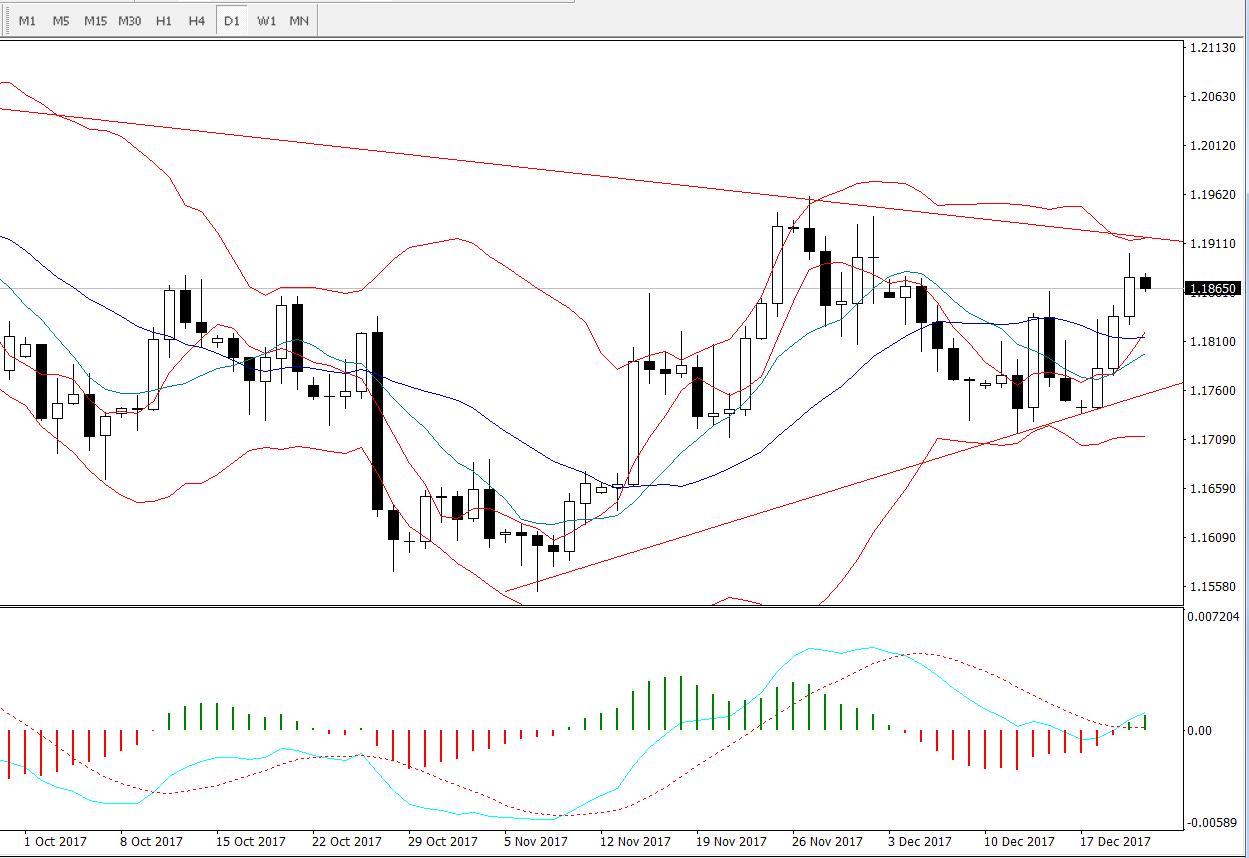Click the 1.16090 price scale value

coord(1213,538)
